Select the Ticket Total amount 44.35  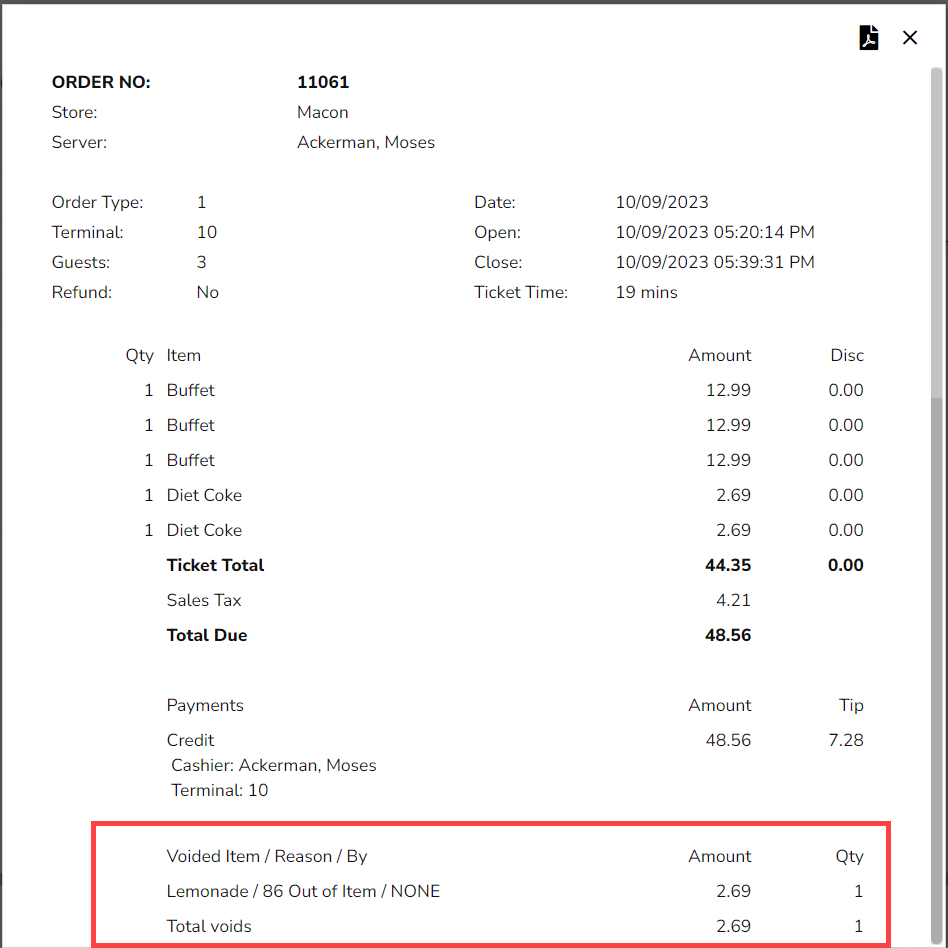pos(728,565)
